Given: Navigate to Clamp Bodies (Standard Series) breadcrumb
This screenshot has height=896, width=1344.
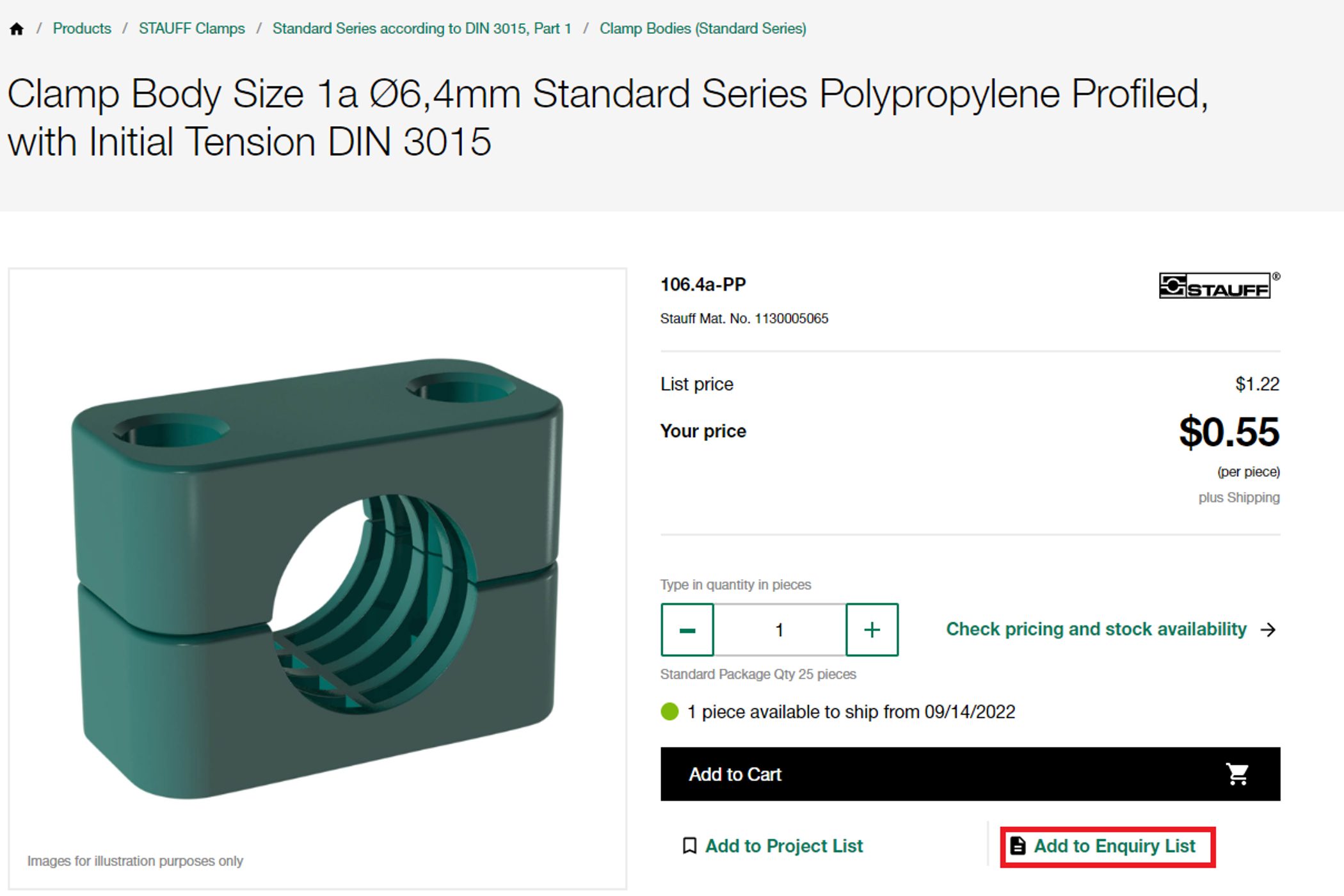Looking at the screenshot, I should pyautogui.click(x=703, y=29).
